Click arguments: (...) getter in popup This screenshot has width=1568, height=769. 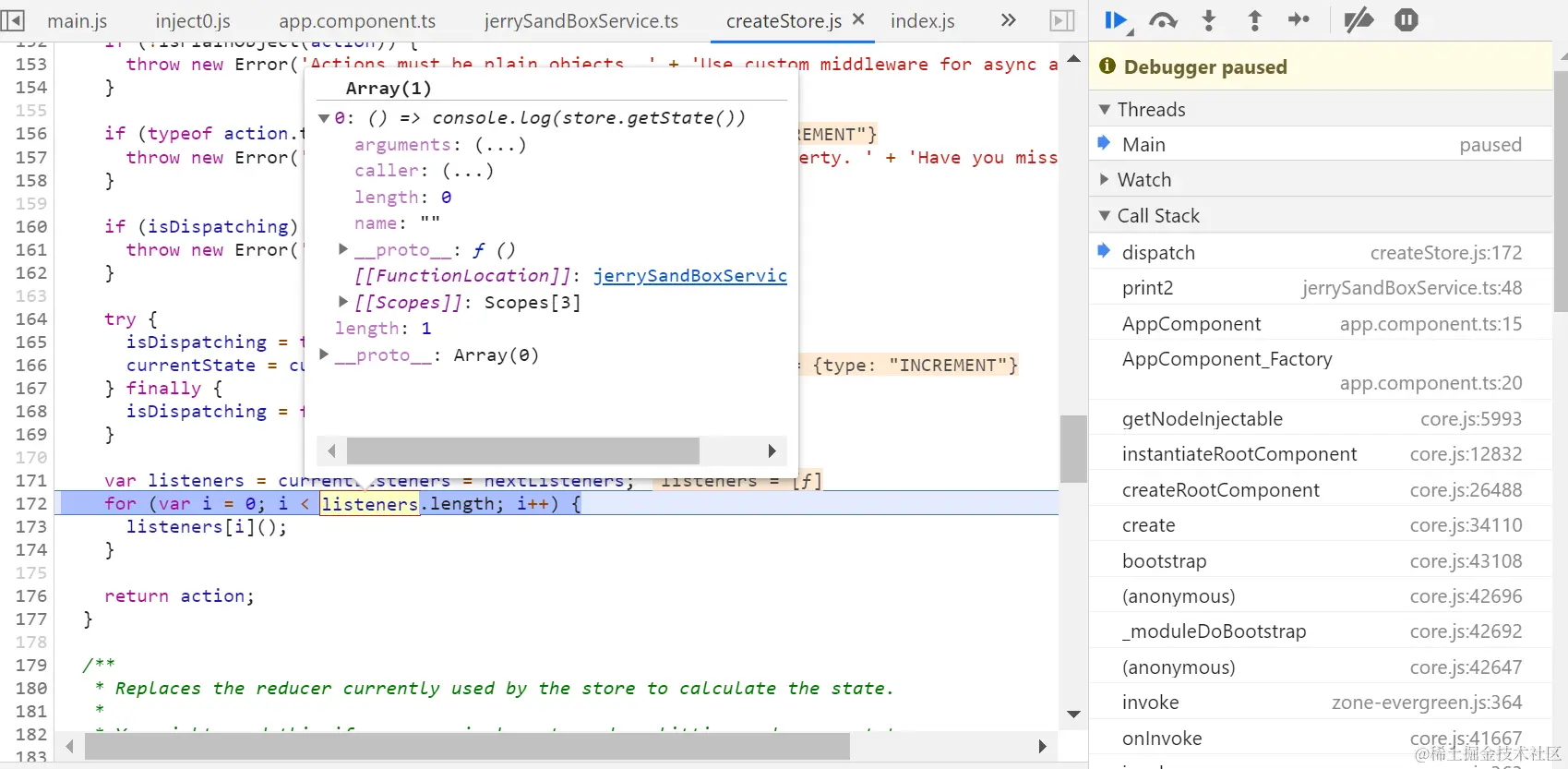500,145
